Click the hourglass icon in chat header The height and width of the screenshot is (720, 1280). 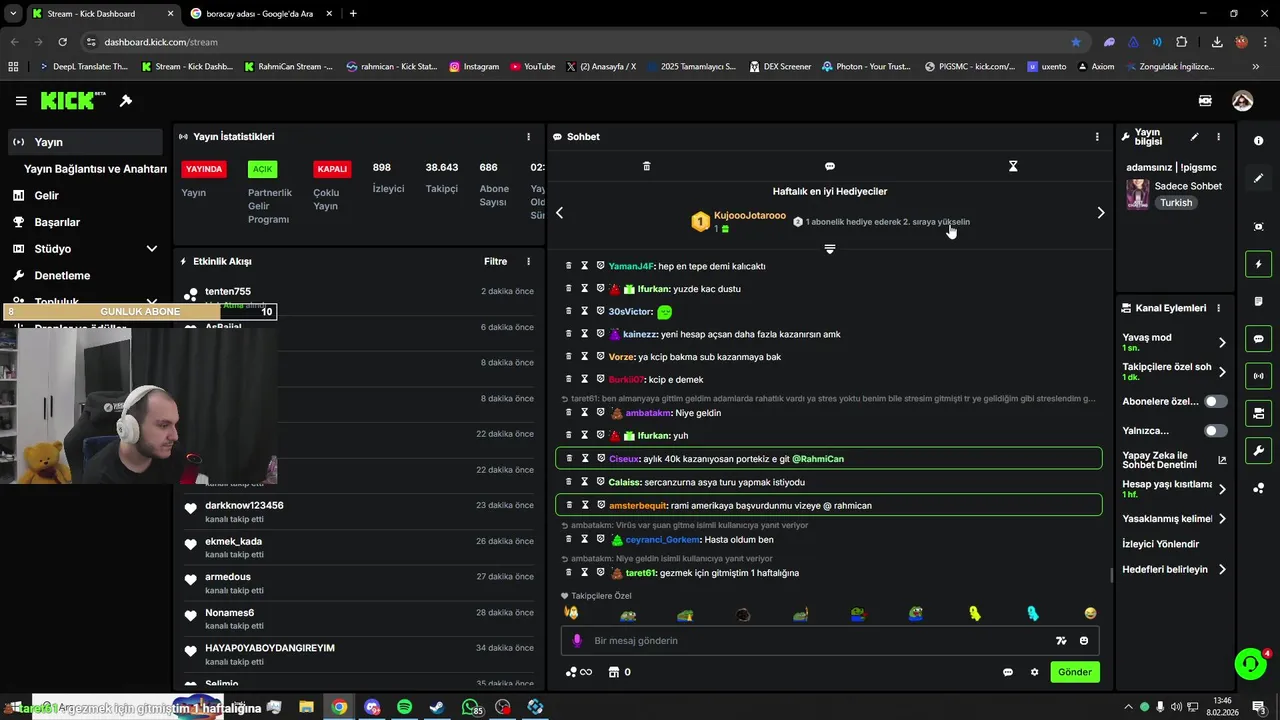[x=1013, y=166]
